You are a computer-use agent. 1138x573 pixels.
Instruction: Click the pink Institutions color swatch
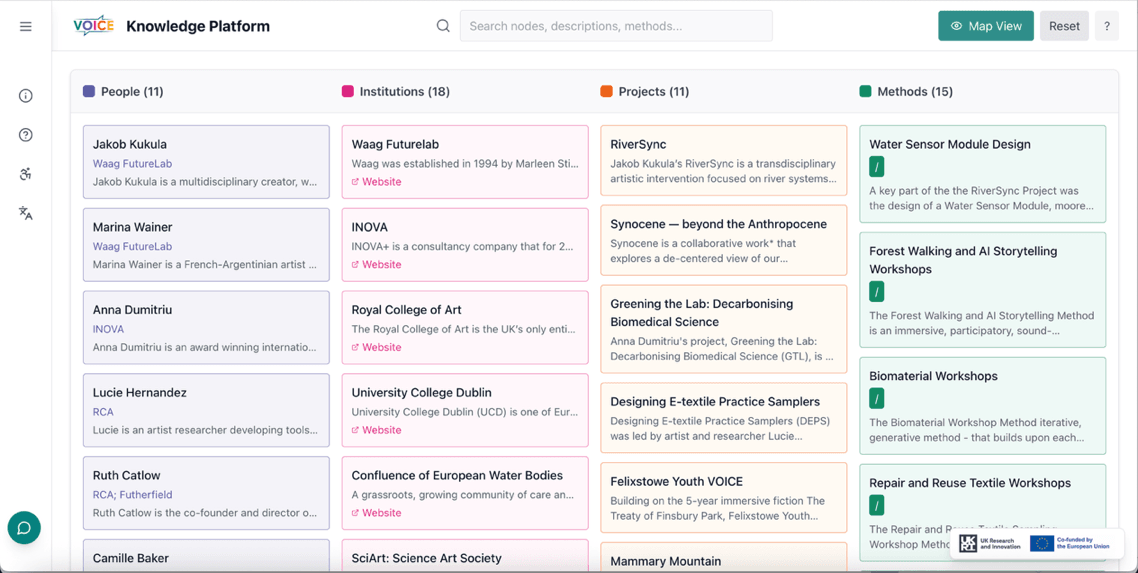[x=348, y=91]
